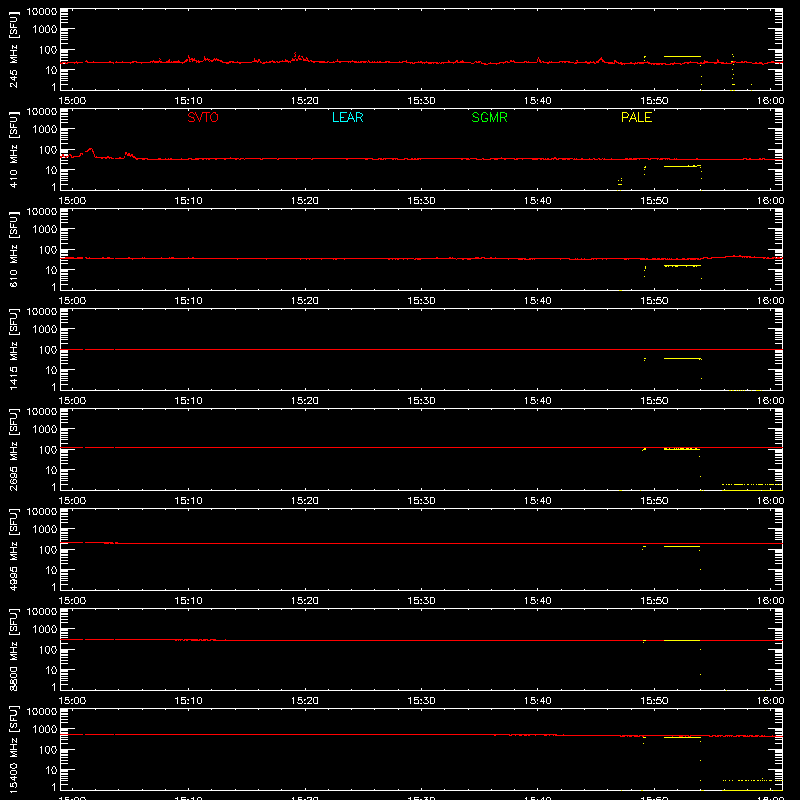Click 15:40 label below the 4995 MHz plot

tap(538, 601)
